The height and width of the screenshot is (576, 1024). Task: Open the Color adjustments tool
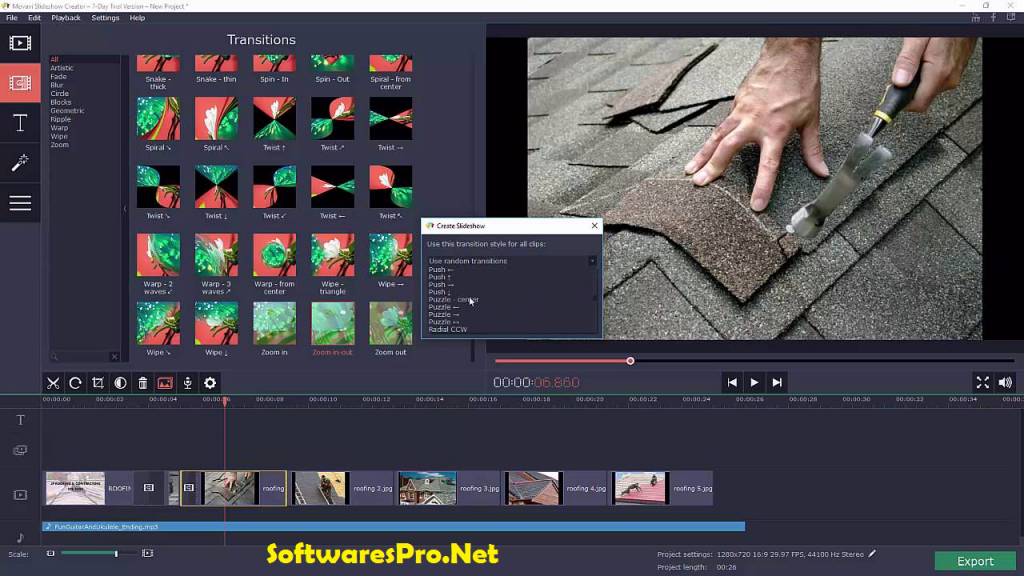click(122, 383)
